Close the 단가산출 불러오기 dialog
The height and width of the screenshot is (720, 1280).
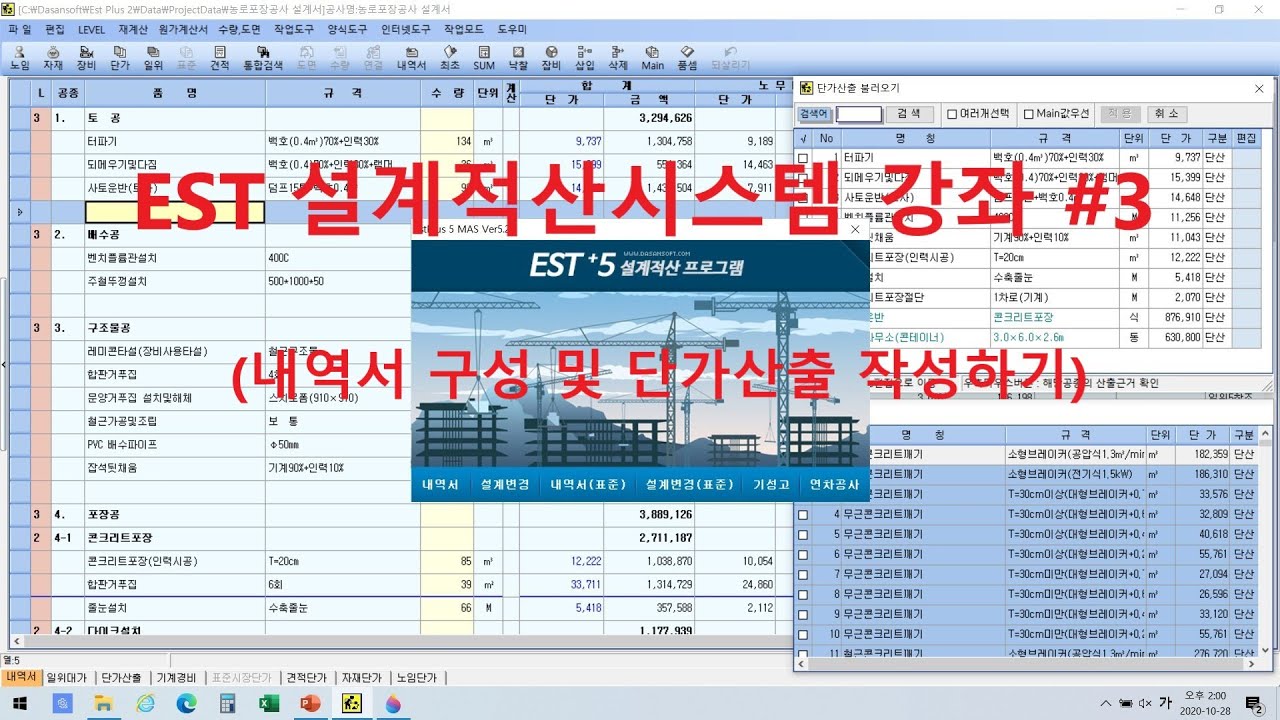click(x=1259, y=88)
